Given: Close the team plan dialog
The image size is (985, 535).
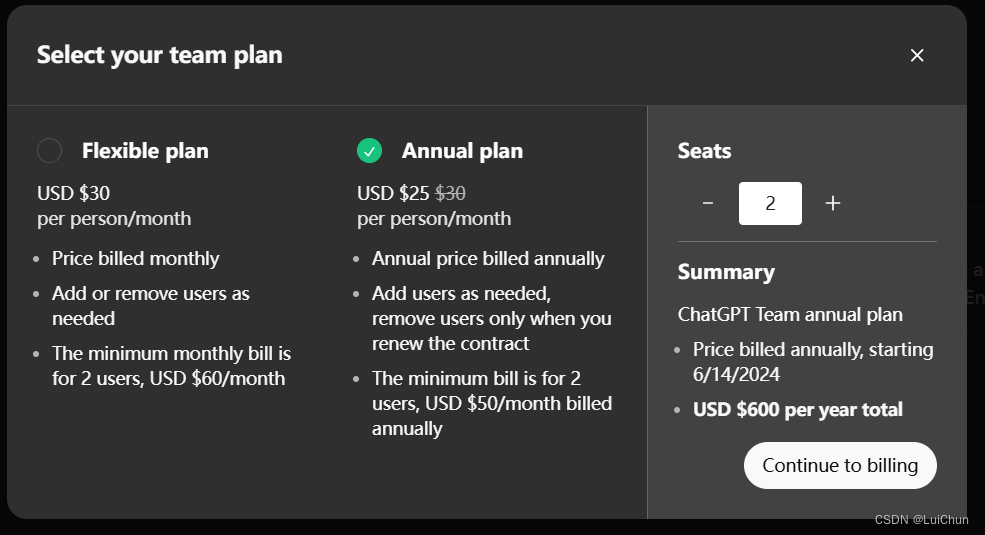Looking at the screenshot, I should tap(917, 55).
